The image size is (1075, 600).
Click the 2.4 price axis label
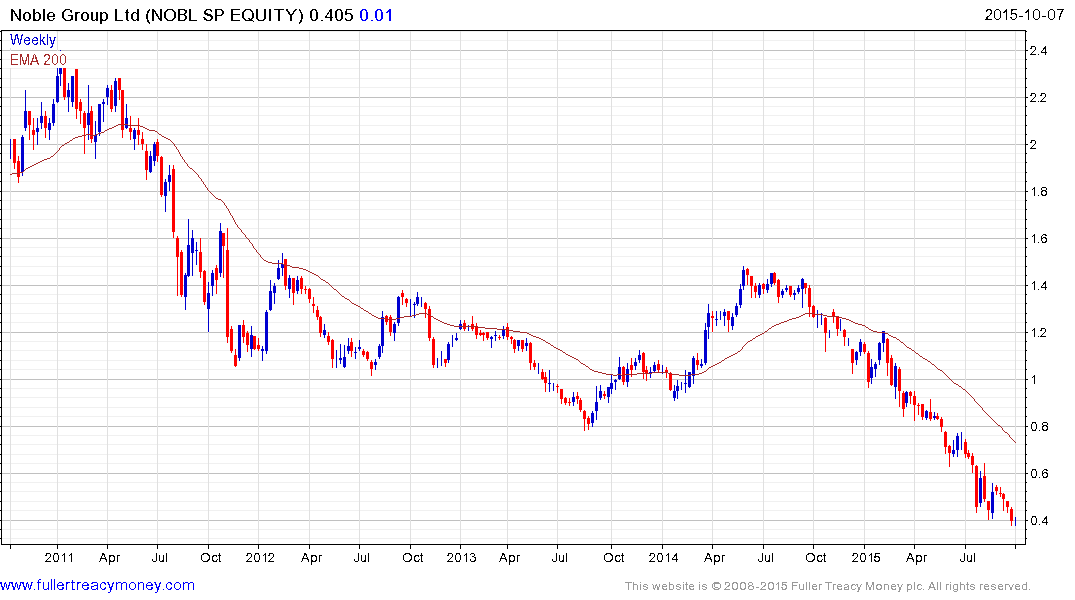click(x=1038, y=51)
